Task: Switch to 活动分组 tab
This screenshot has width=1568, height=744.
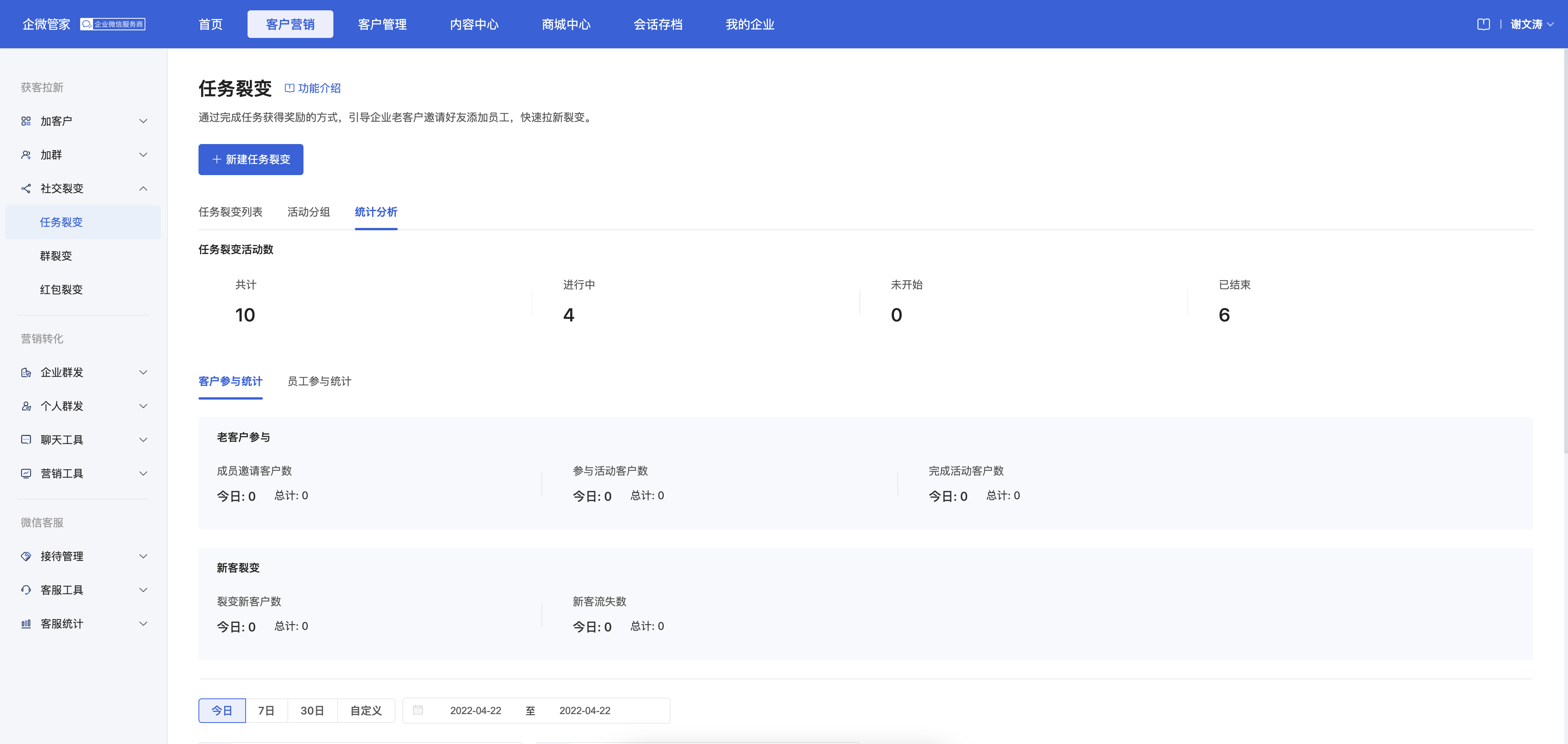Action: (x=308, y=212)
